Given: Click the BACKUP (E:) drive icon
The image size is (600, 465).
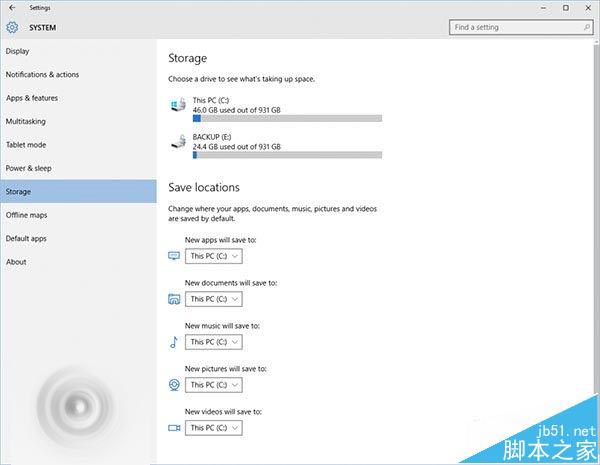Looking at the screenshot, I should 178,141.
